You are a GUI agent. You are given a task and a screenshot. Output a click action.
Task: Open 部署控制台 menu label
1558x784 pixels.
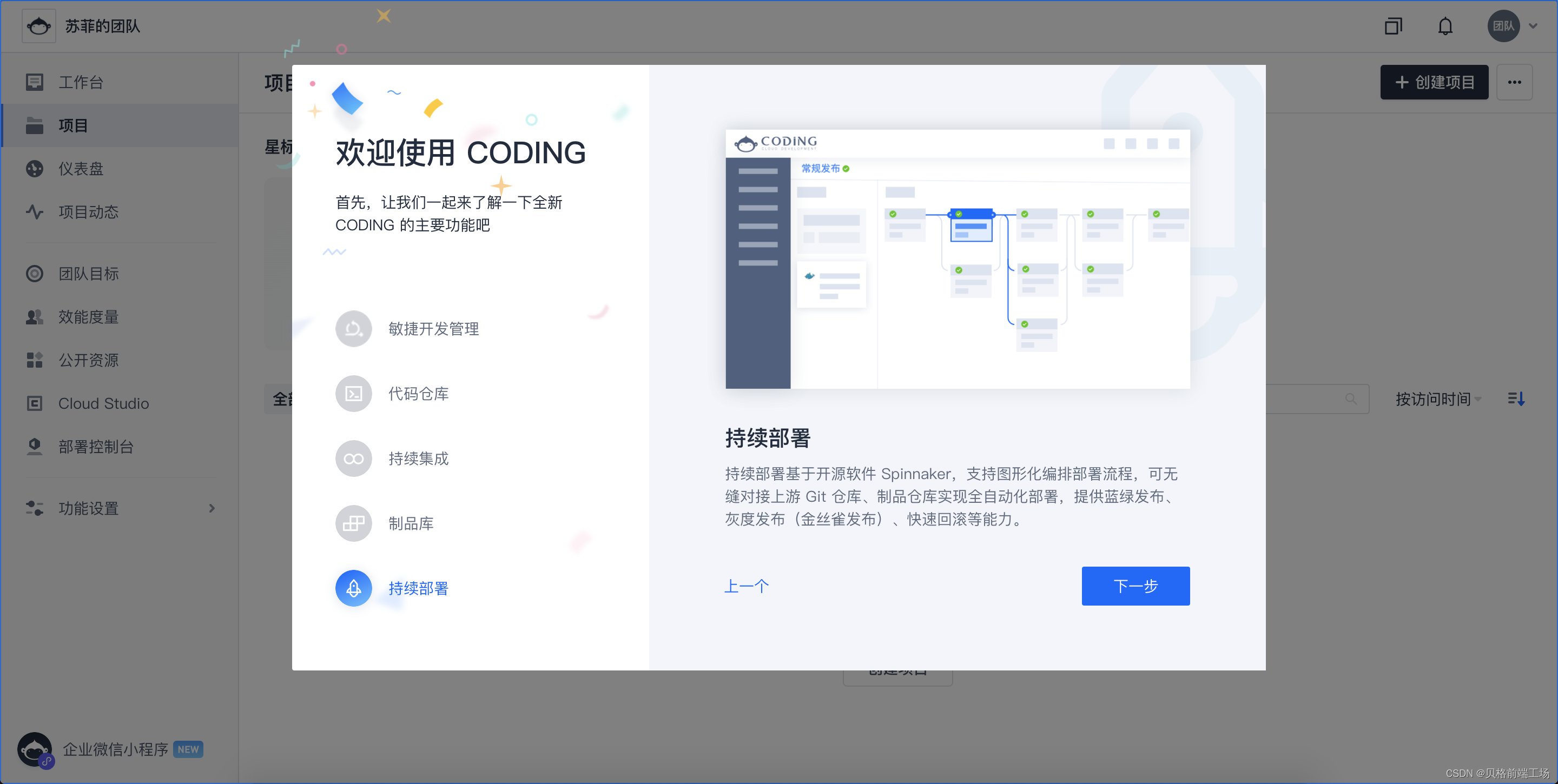[96, 447]
